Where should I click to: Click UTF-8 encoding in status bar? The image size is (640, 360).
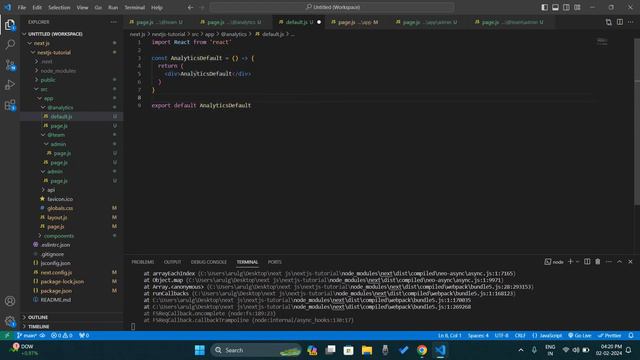click(x=502, y=336)
